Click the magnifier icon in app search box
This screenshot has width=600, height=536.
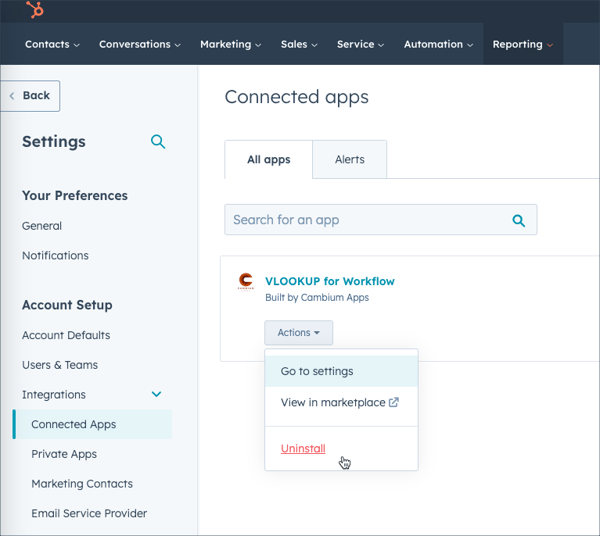pyautogui.click(x=518, y=220)
